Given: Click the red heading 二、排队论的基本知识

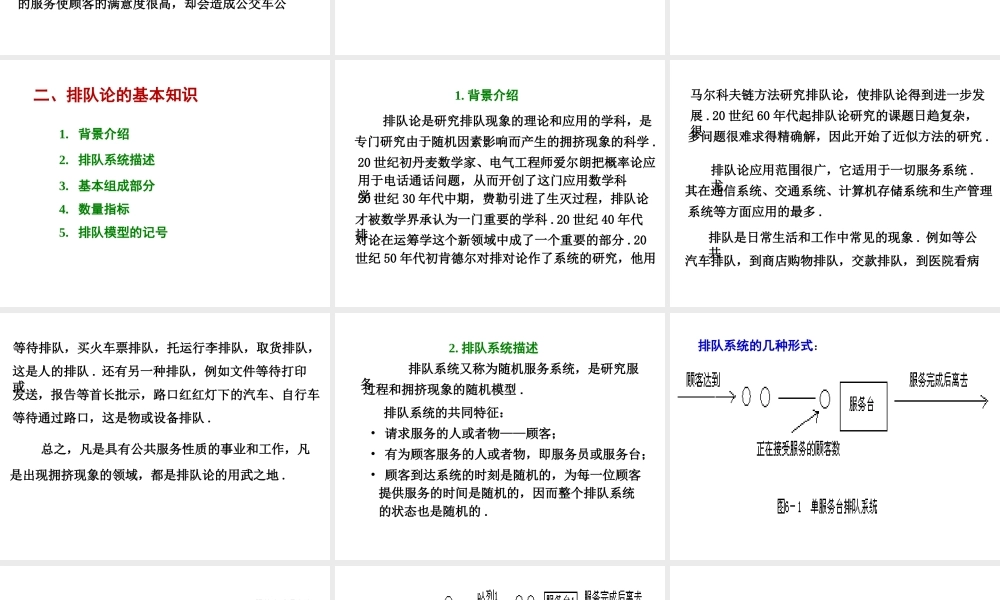Looking at the screenshot, I should [x=117, y=94].
